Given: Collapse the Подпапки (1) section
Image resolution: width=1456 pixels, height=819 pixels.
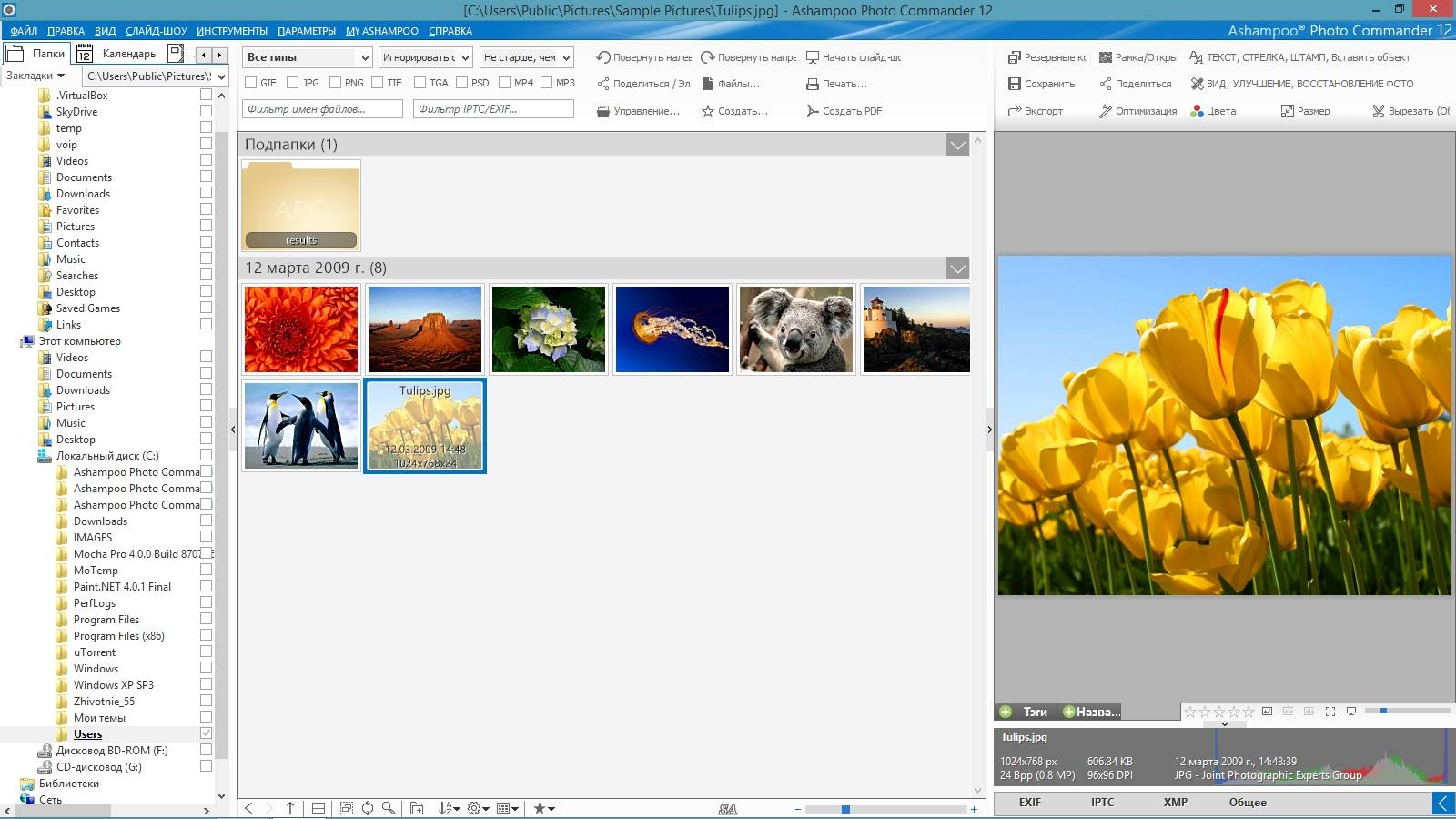Looking at the screenshot, I should point(957,145).
